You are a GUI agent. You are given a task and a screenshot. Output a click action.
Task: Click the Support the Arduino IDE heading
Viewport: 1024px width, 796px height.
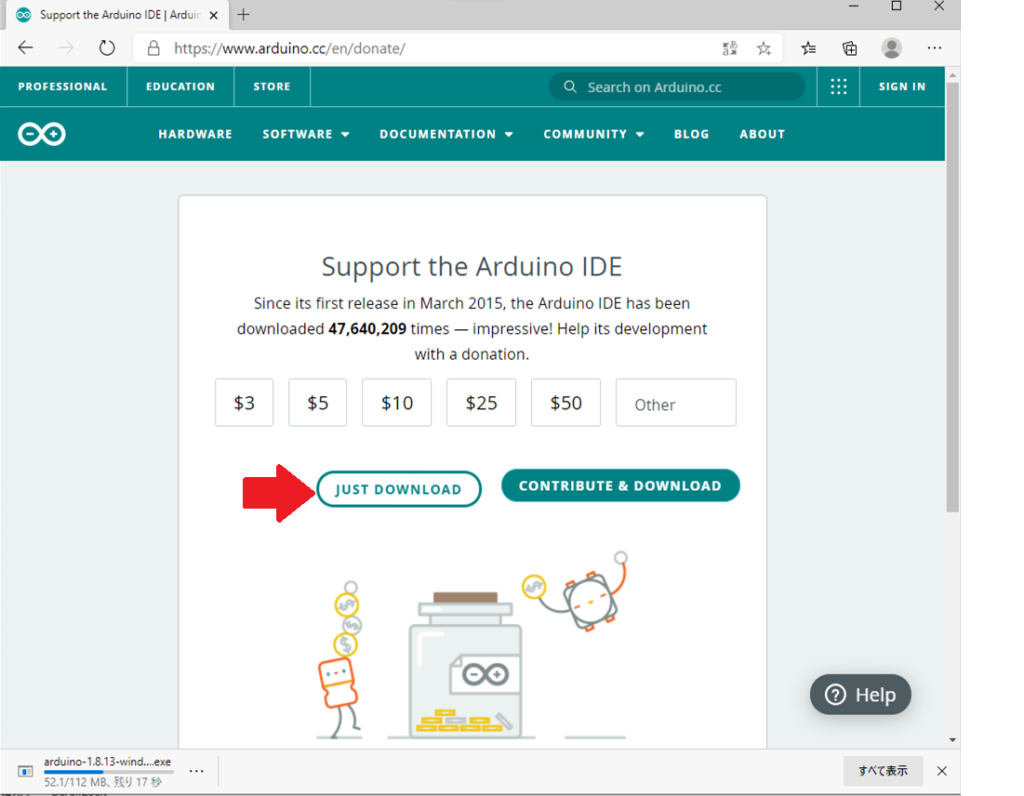[472, 267]
